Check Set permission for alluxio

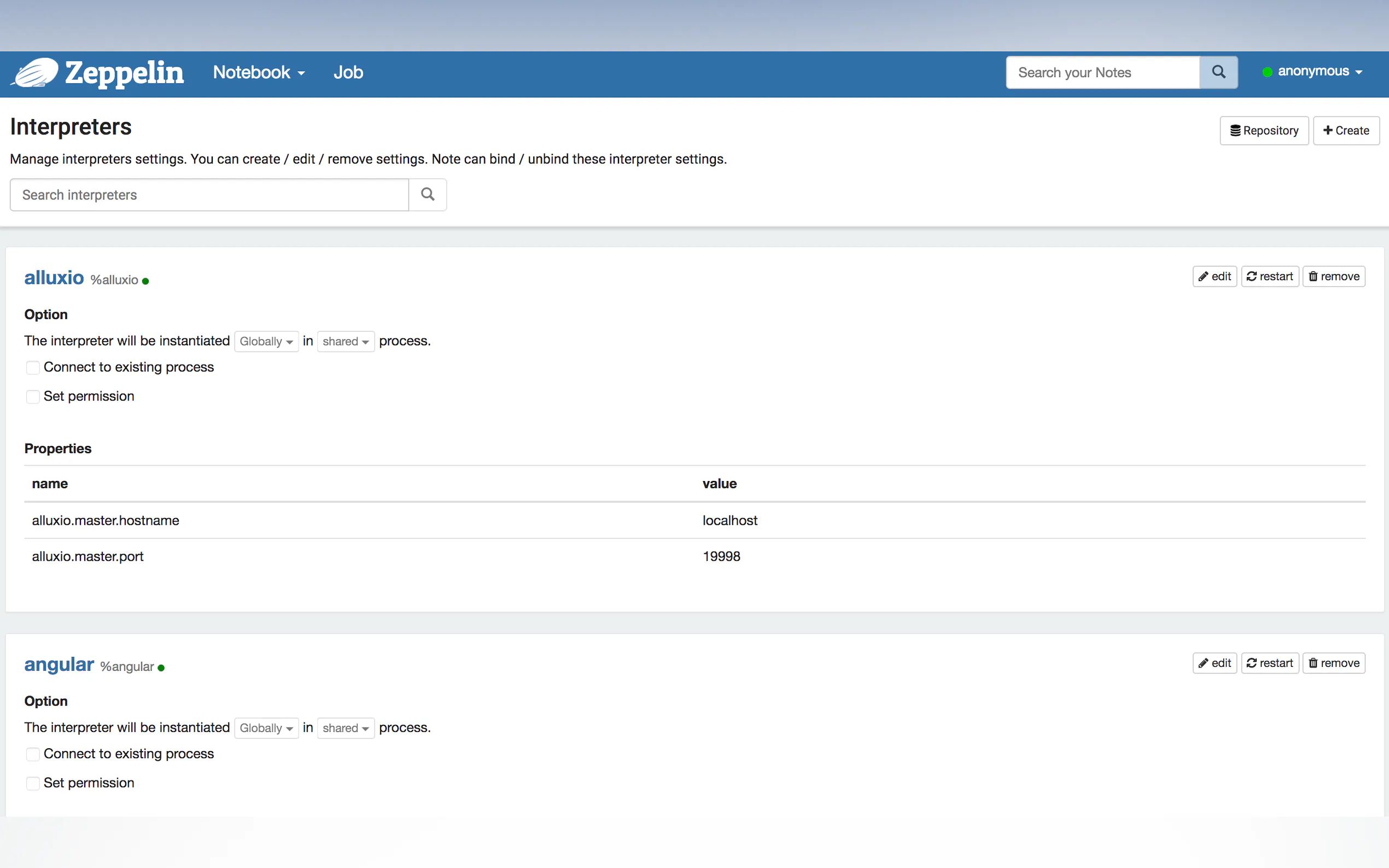coord(33,397)
